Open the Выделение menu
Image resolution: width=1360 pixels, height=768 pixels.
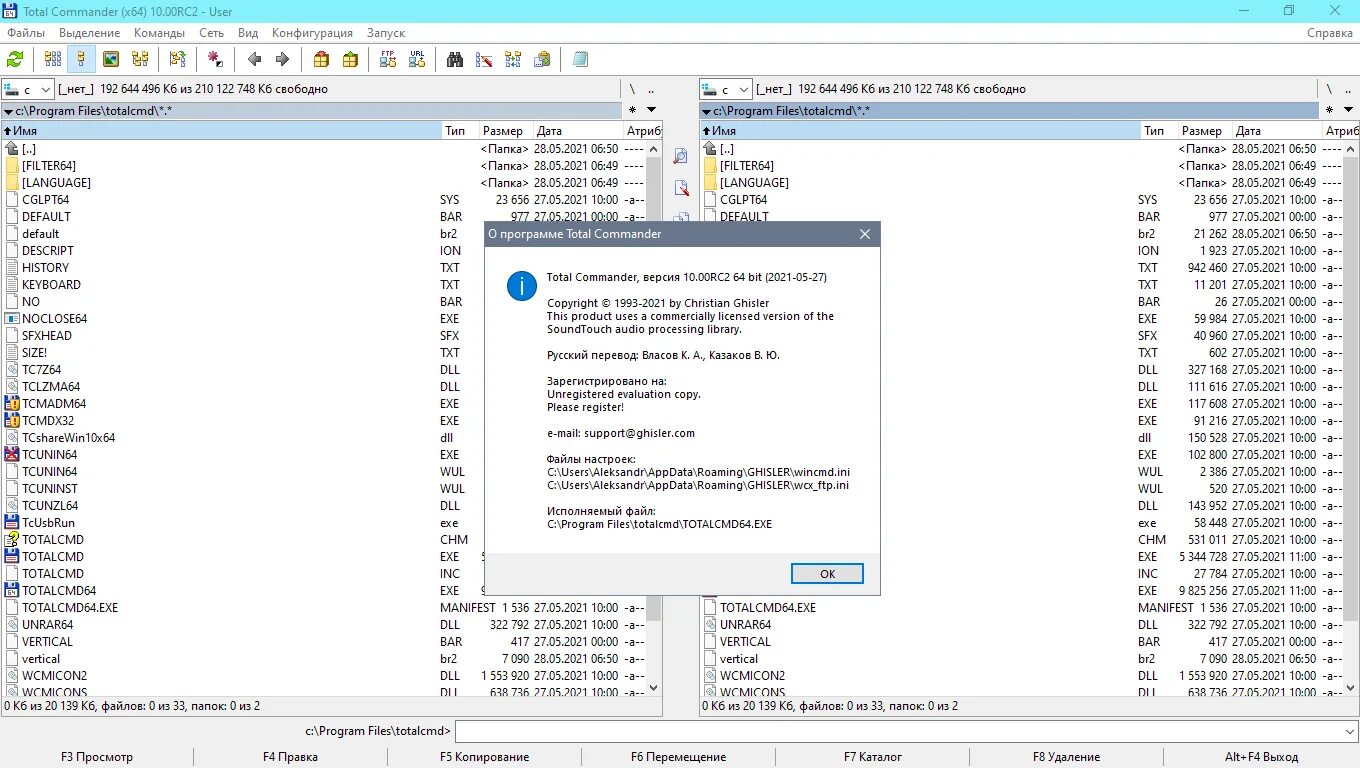pos(89,33)
